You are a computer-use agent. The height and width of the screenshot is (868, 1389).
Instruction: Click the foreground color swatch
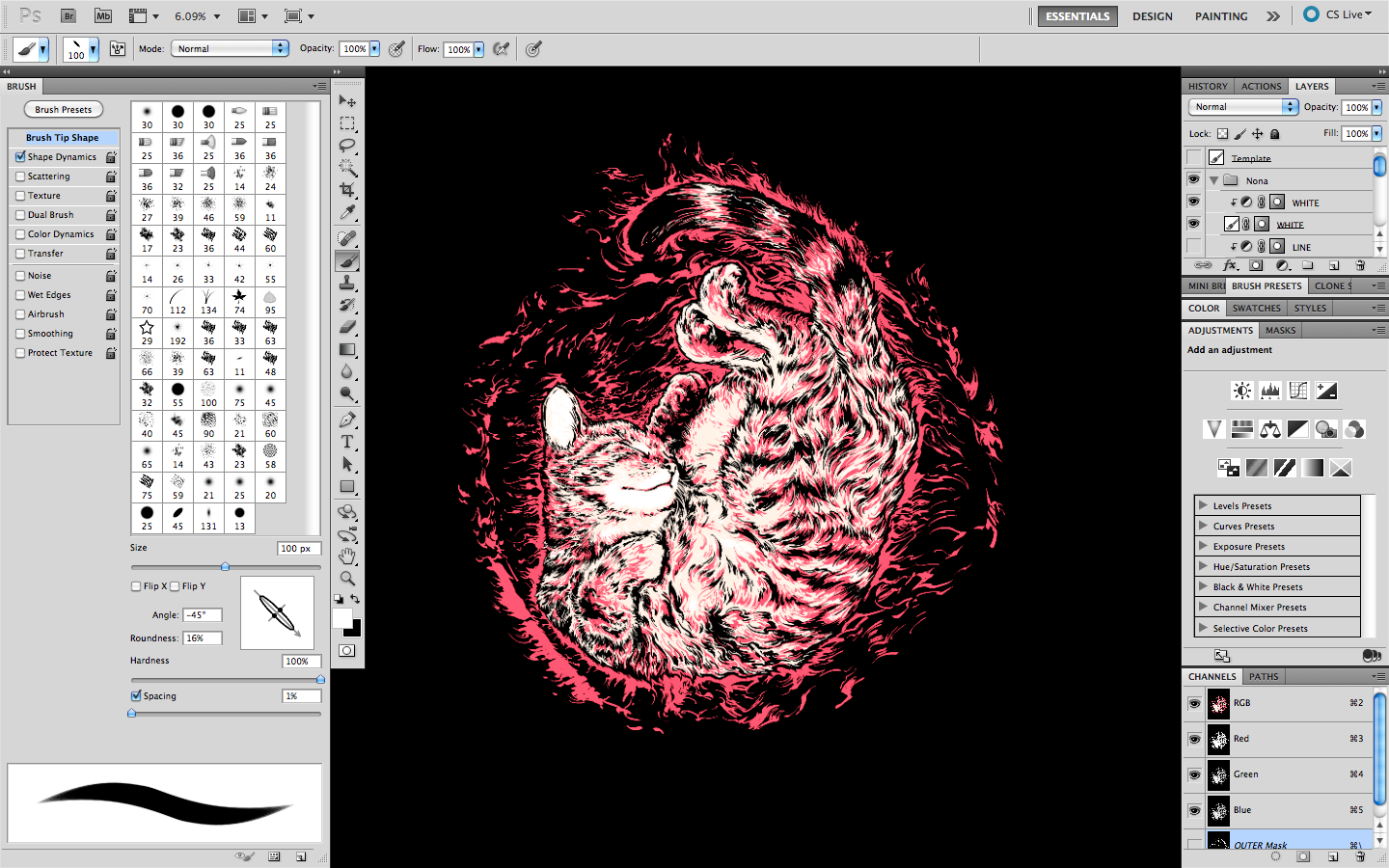(x=342, y=618)
